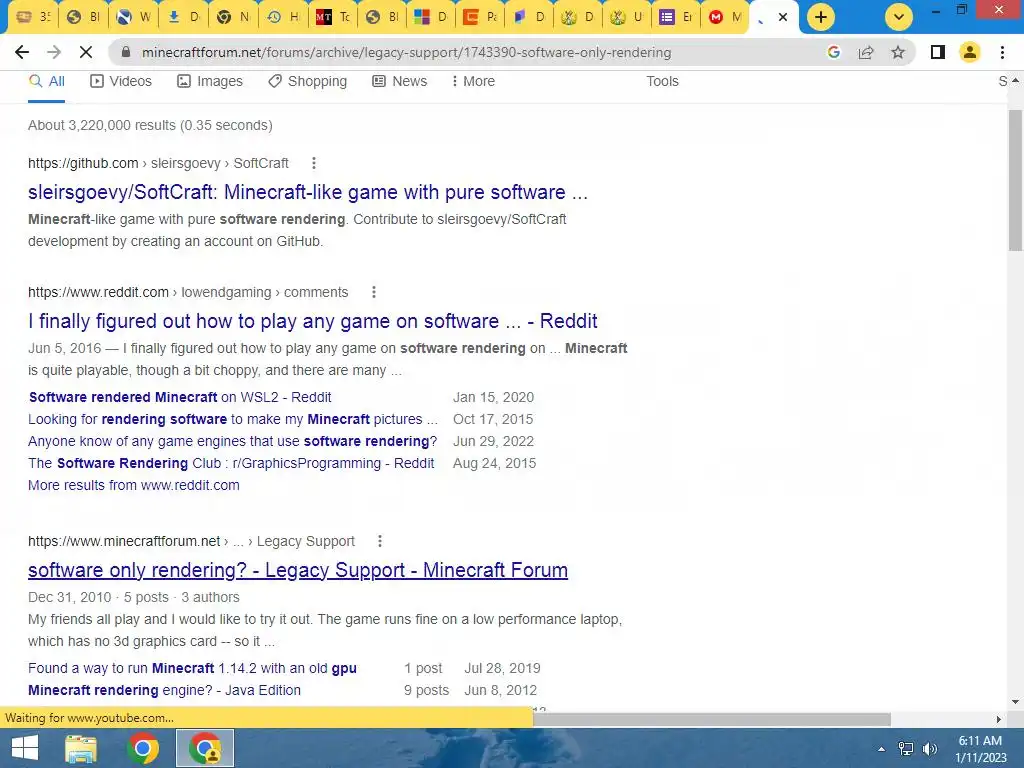
Task: Open the volume tray icon
Action: [x=930, y=749]
